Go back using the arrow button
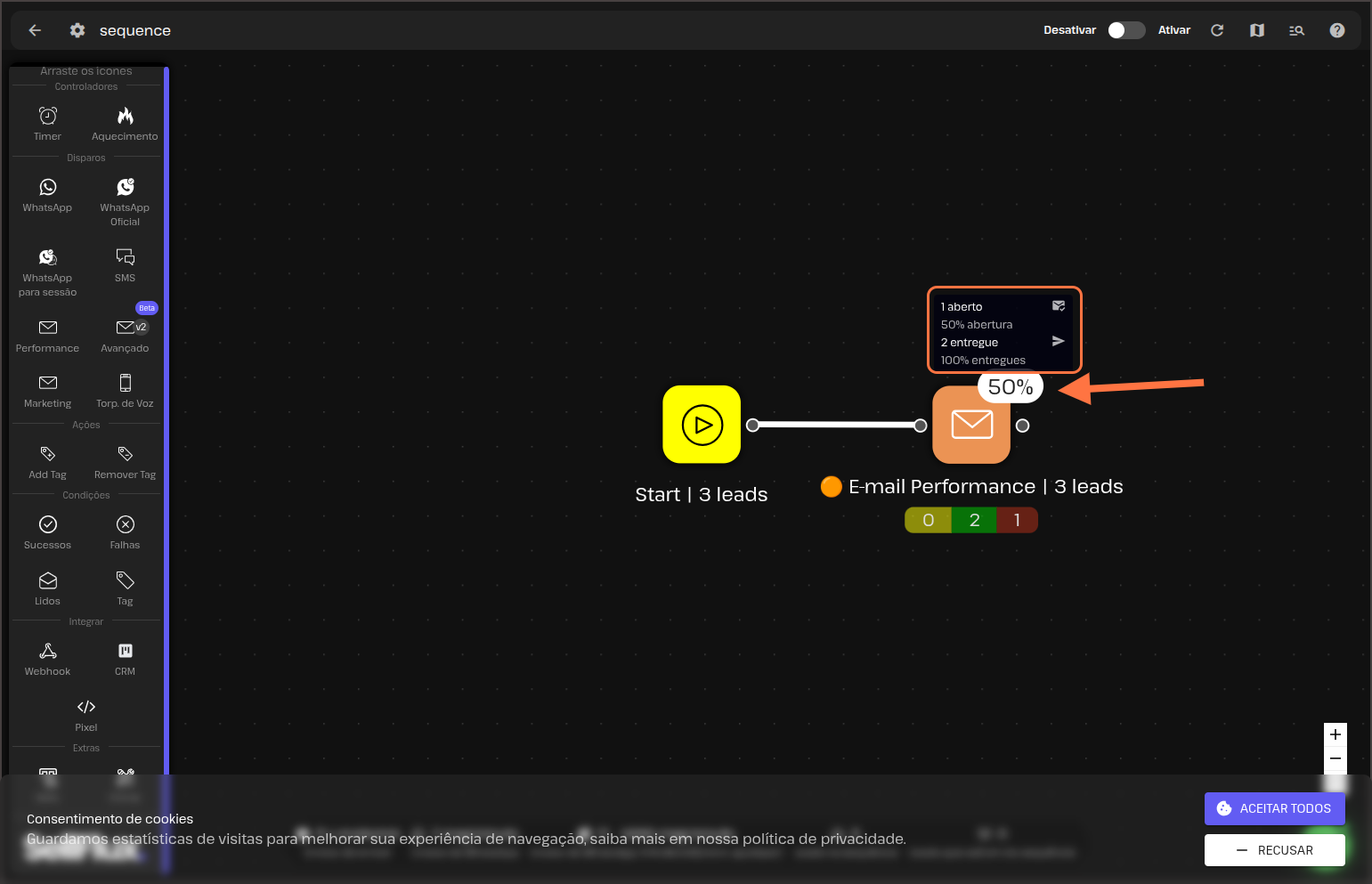The image size is (1372, 884). pos(35,30)
